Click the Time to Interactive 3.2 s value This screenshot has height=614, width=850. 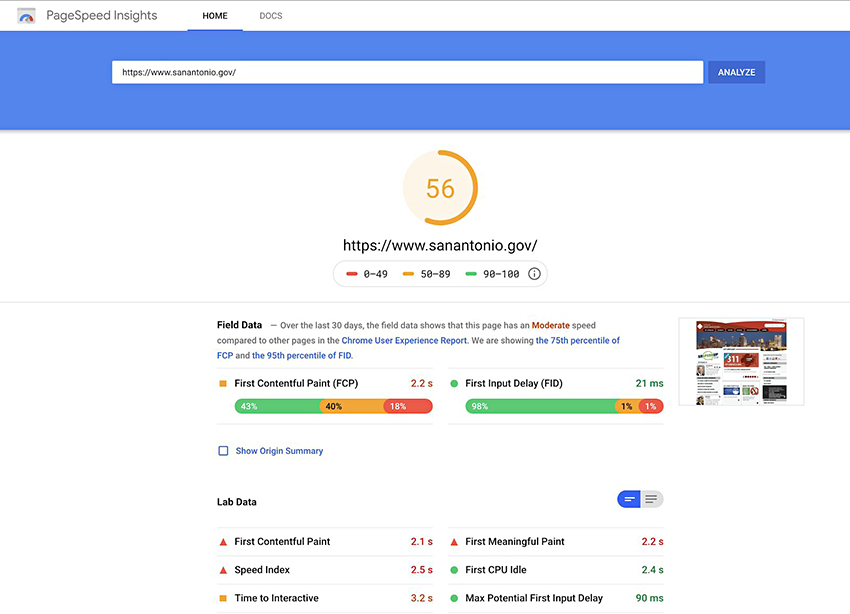coord(422,598)
